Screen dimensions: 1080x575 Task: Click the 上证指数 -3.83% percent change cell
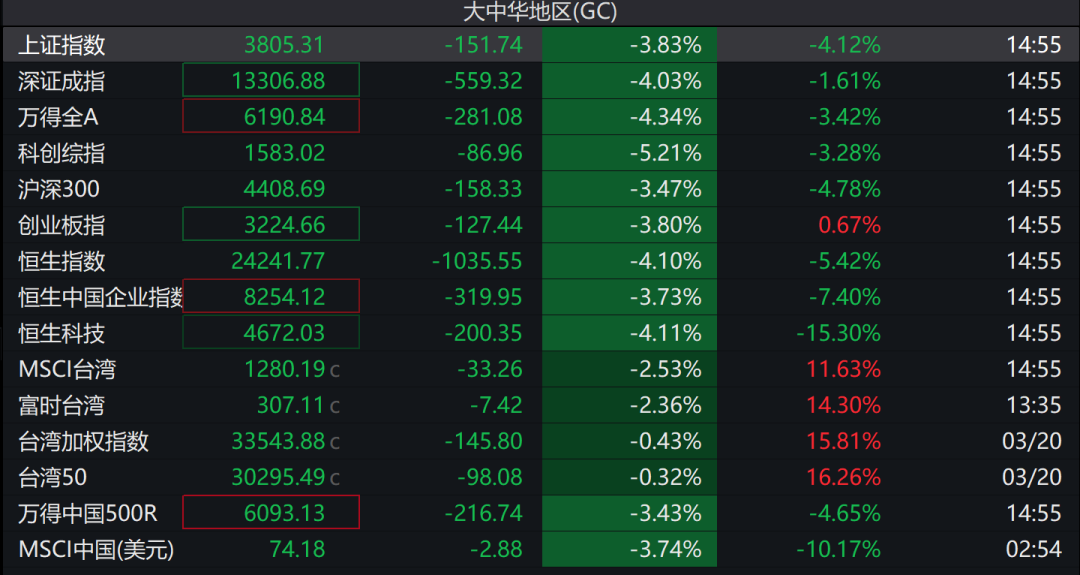point(630,45)
